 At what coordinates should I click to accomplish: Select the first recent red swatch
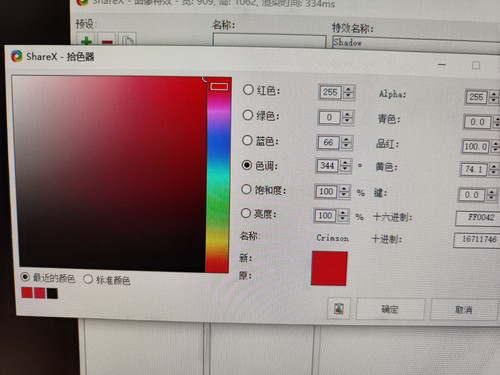click(27, 292)
